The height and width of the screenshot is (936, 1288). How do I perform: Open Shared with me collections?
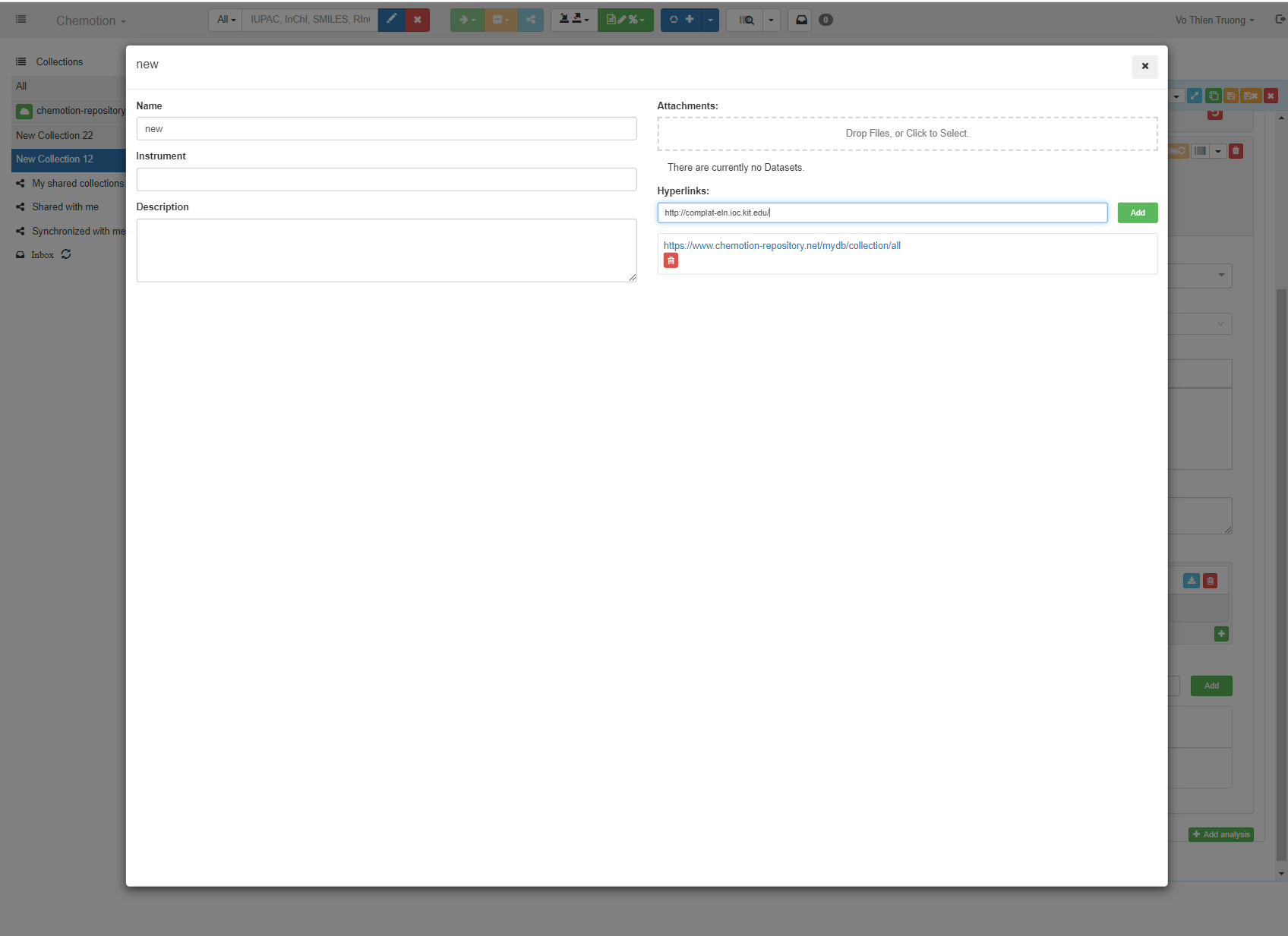point(65,206)
